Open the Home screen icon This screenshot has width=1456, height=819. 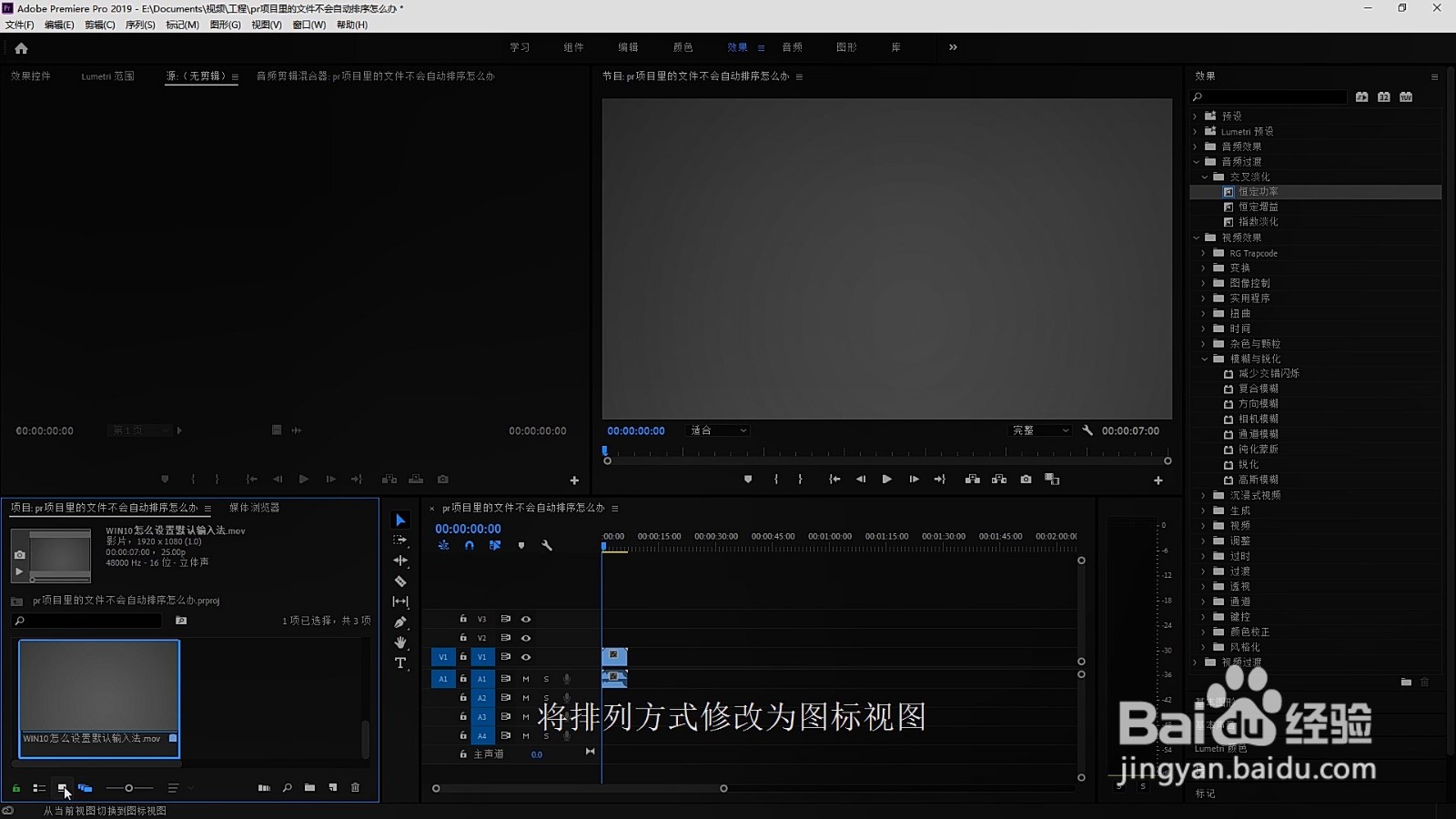21,48
